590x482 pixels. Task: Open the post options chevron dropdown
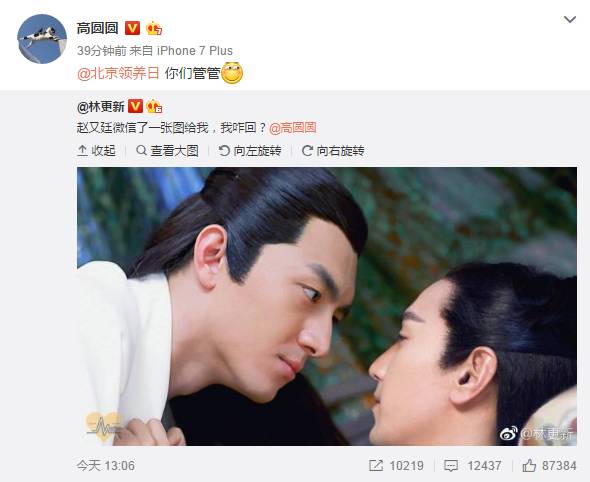[570, 19]
